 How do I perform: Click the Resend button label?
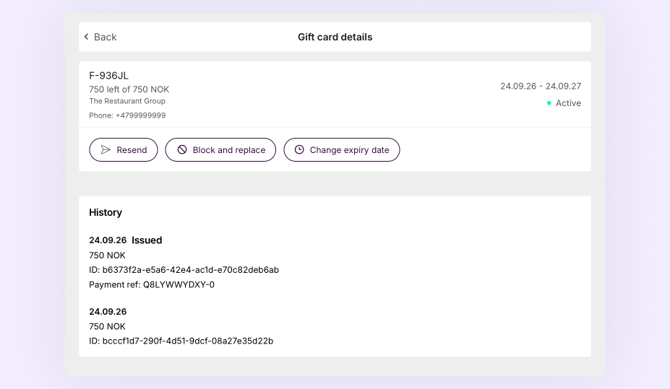click(132, 150)
